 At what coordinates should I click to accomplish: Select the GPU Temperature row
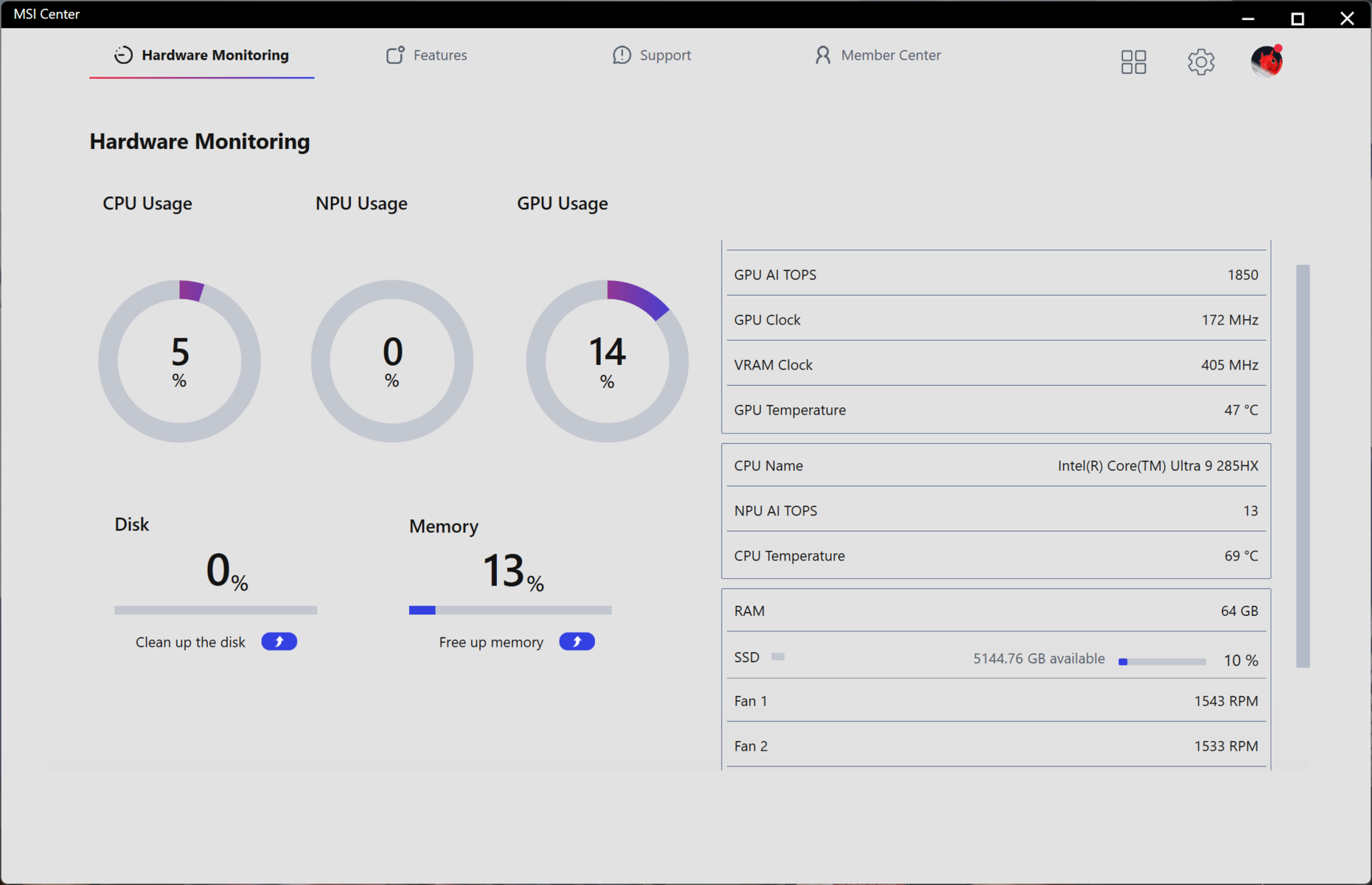point(995,410)
